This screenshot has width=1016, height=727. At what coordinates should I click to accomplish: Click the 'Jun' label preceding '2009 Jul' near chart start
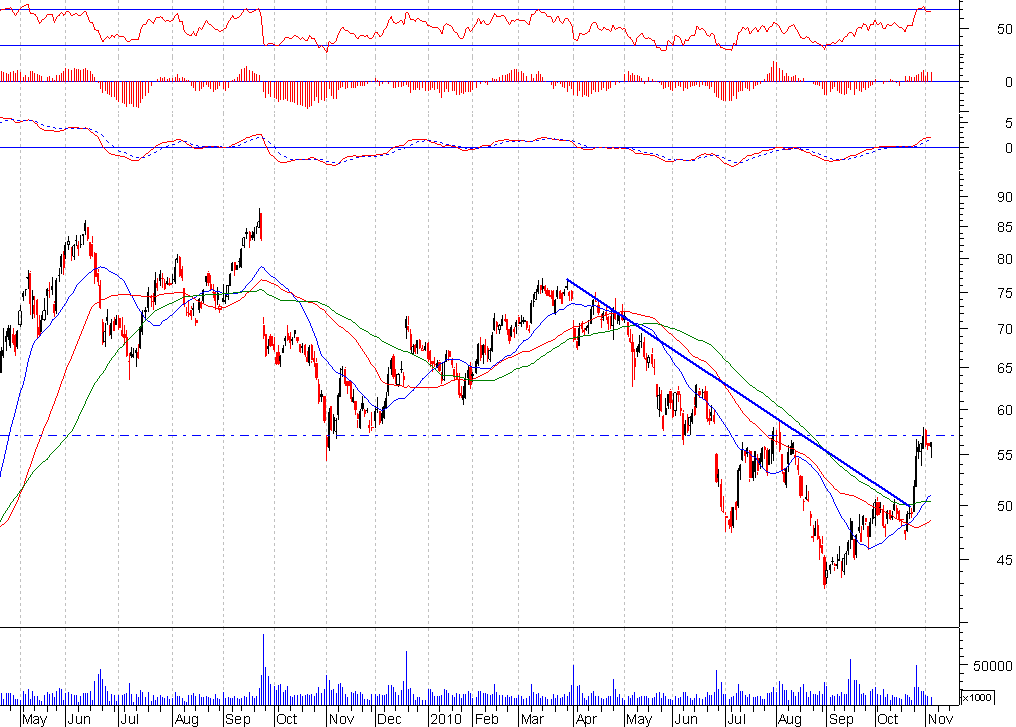pyautogui.click(x=78, y=719)
